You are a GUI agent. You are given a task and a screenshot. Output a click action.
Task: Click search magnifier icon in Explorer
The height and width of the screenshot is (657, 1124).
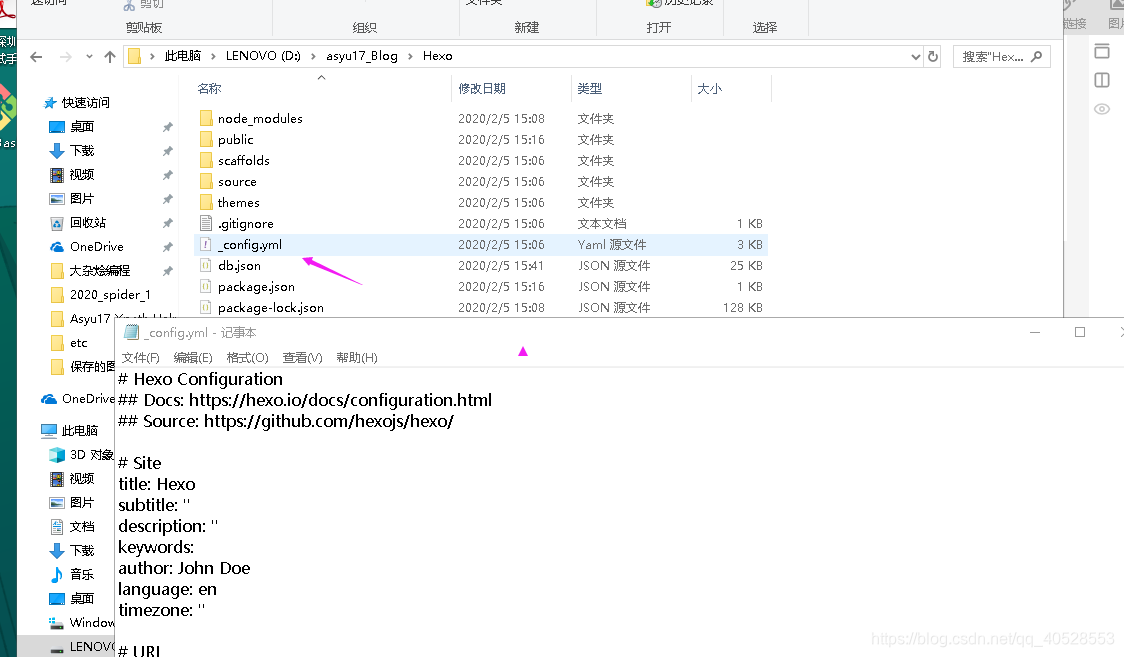1036,56
